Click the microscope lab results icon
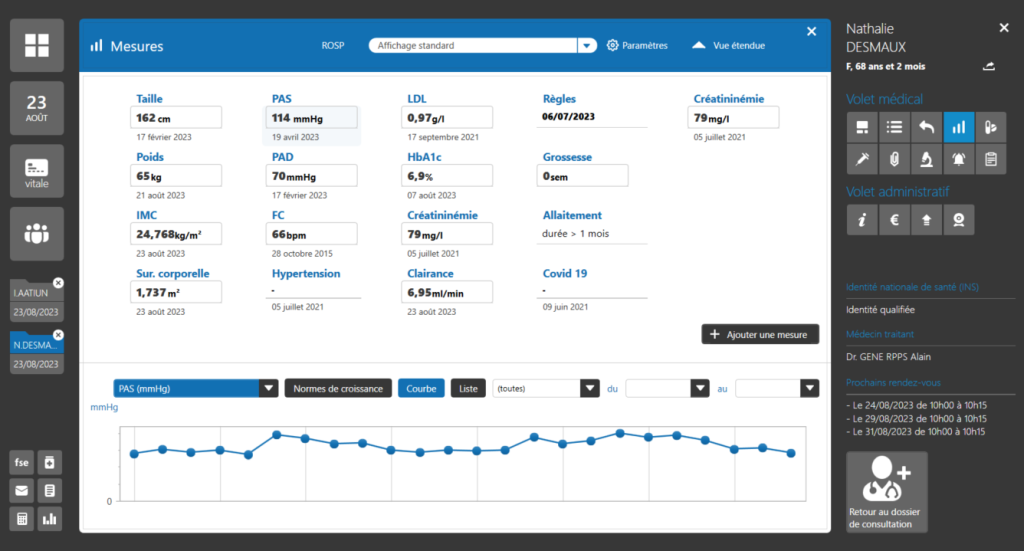Viewport: 1024px width, 551px height. 927,159
